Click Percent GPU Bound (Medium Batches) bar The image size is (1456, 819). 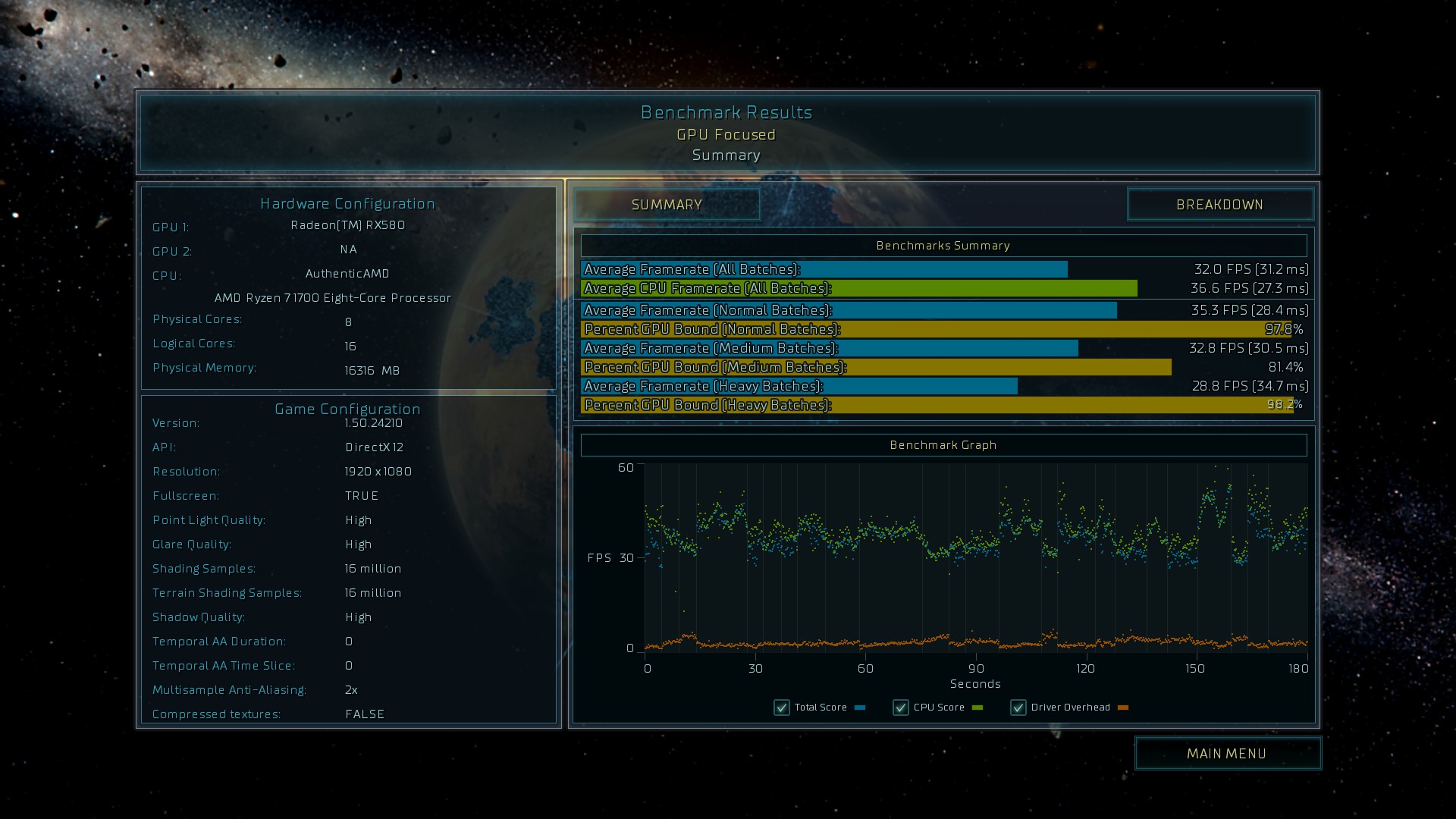click(x=876, y=367)
